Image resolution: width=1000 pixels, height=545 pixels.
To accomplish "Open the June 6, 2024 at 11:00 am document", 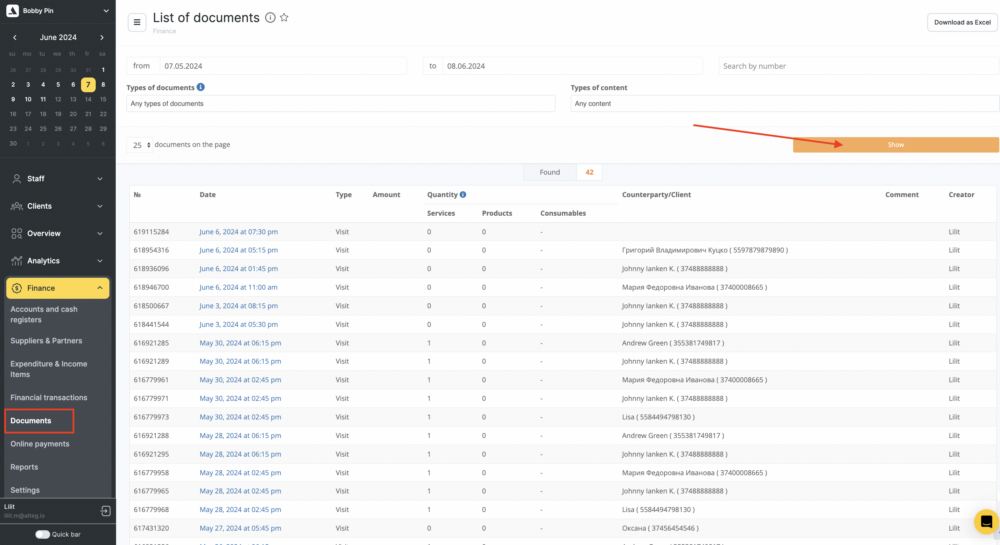I will 238,287.
